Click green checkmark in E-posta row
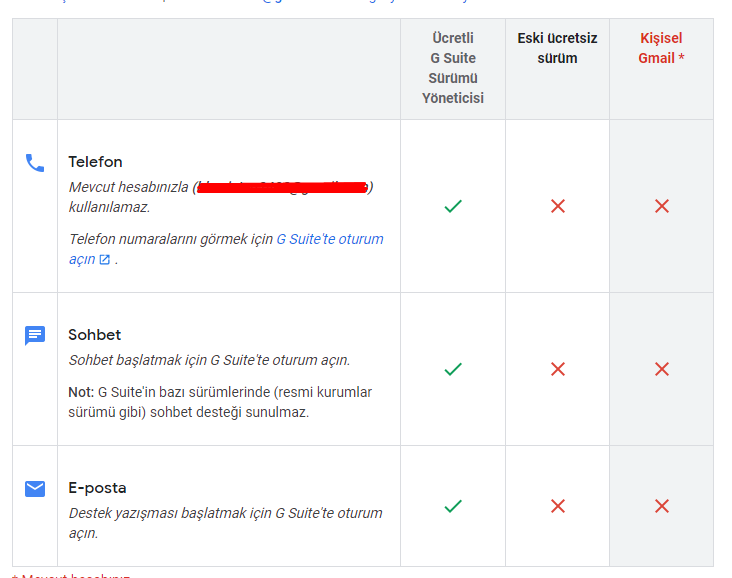 coord(453,506)
